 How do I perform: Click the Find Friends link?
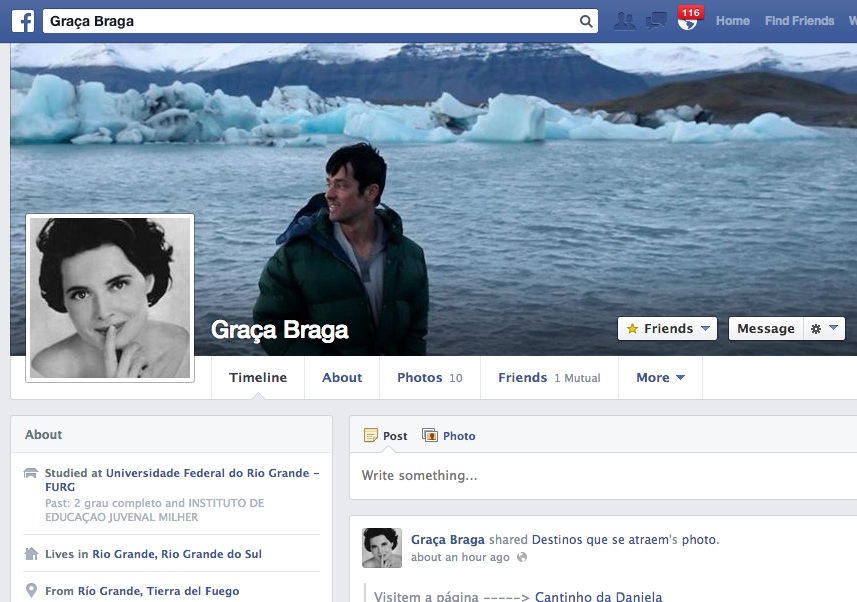[x=799, y=21]
